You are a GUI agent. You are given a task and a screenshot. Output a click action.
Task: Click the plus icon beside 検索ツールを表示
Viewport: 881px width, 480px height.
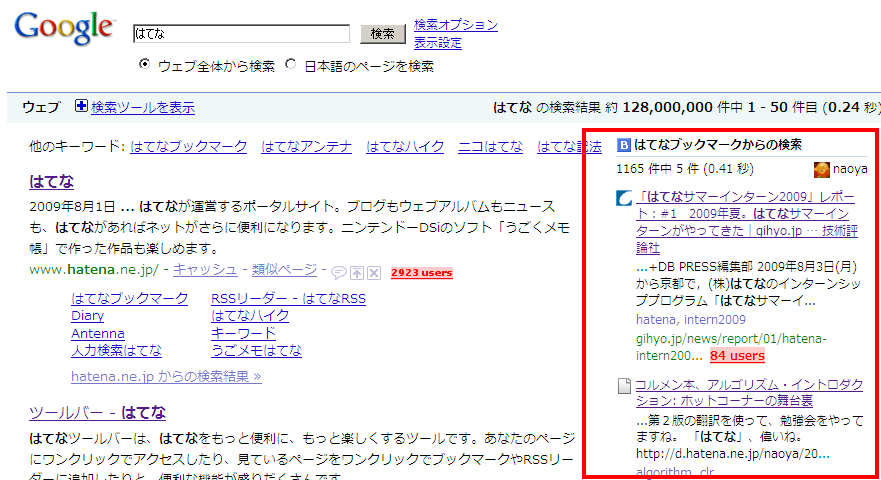(81, 106)
